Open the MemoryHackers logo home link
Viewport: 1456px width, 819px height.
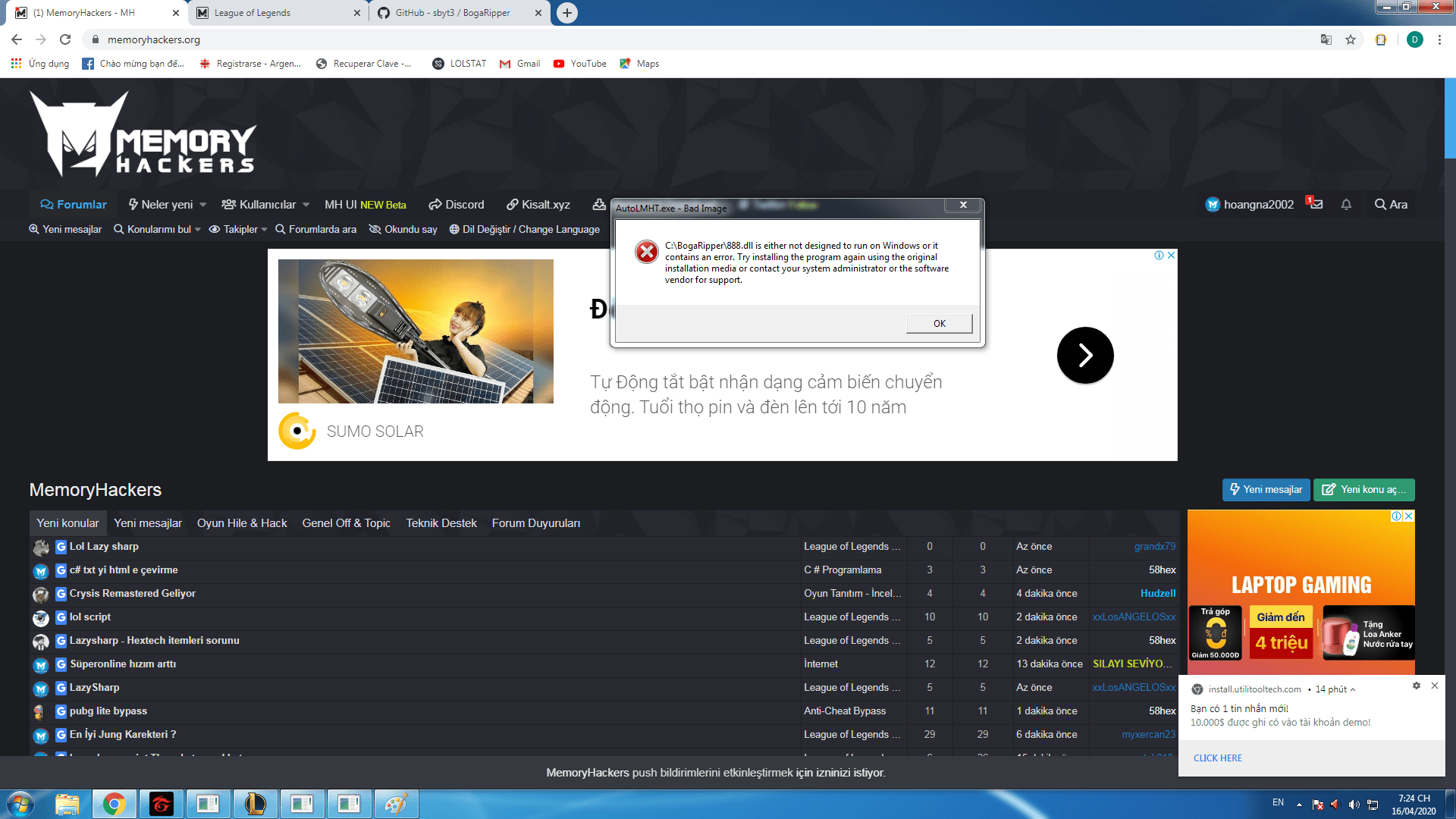point(143,134)
